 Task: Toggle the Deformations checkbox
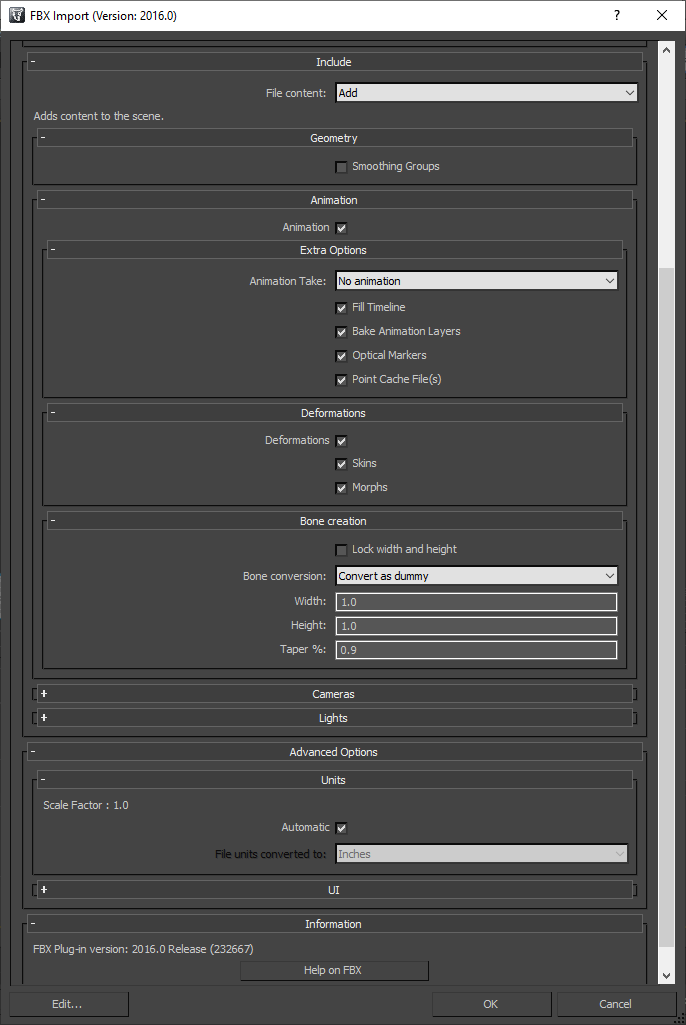pos(341,441)
